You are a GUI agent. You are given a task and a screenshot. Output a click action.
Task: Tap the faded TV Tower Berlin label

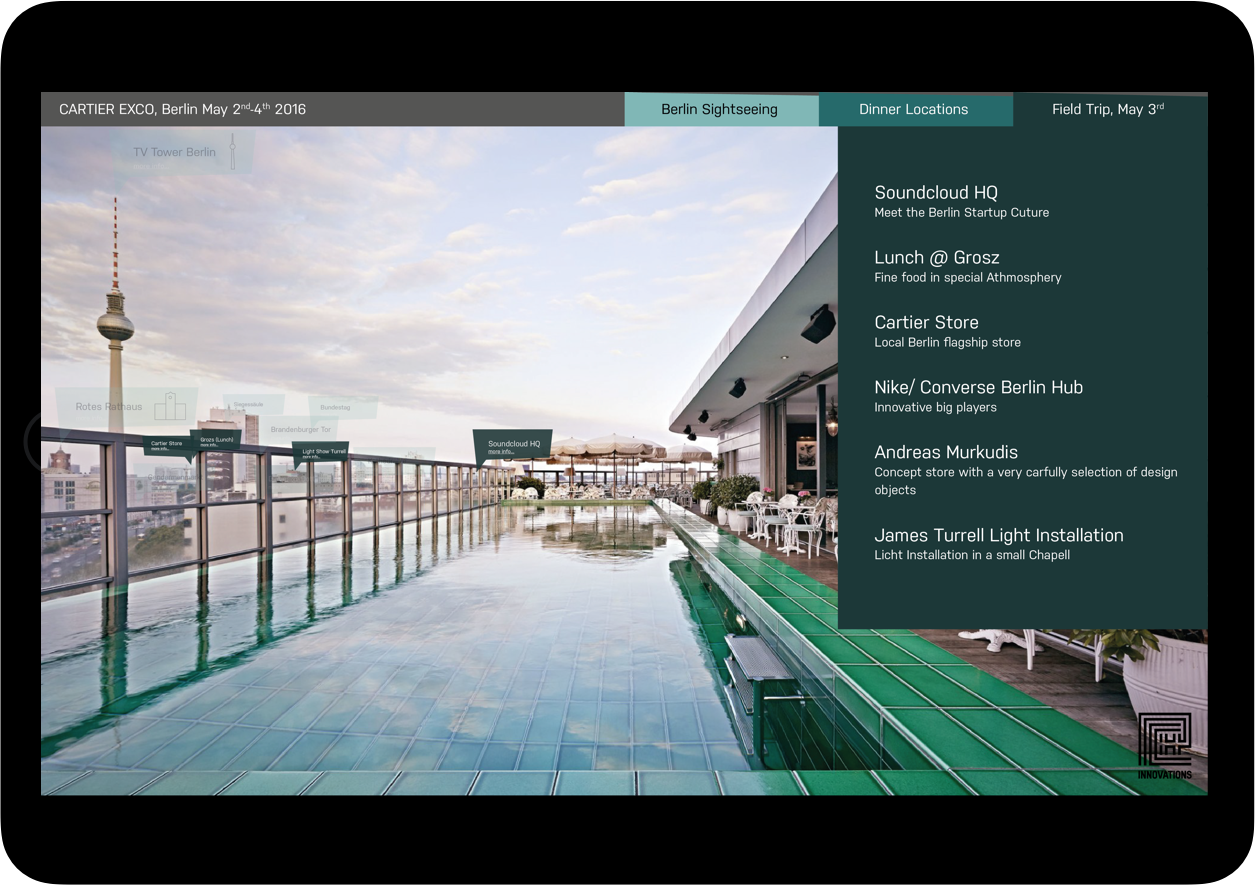pos(175,152)
